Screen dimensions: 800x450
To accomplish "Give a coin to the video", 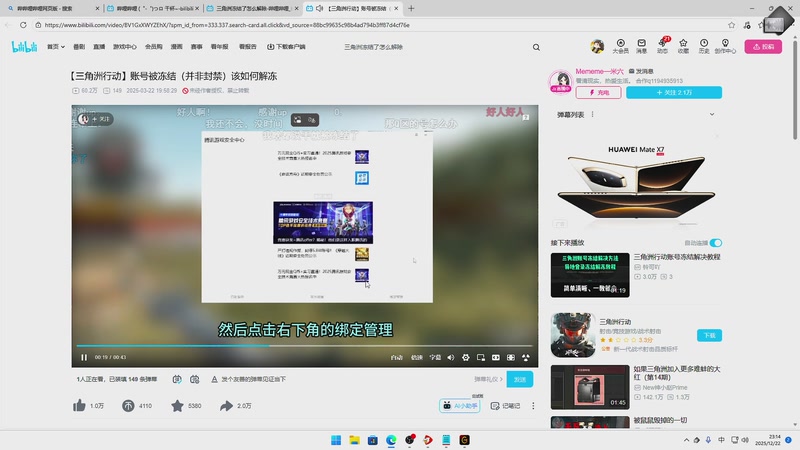I will click(x=128, y=406).
